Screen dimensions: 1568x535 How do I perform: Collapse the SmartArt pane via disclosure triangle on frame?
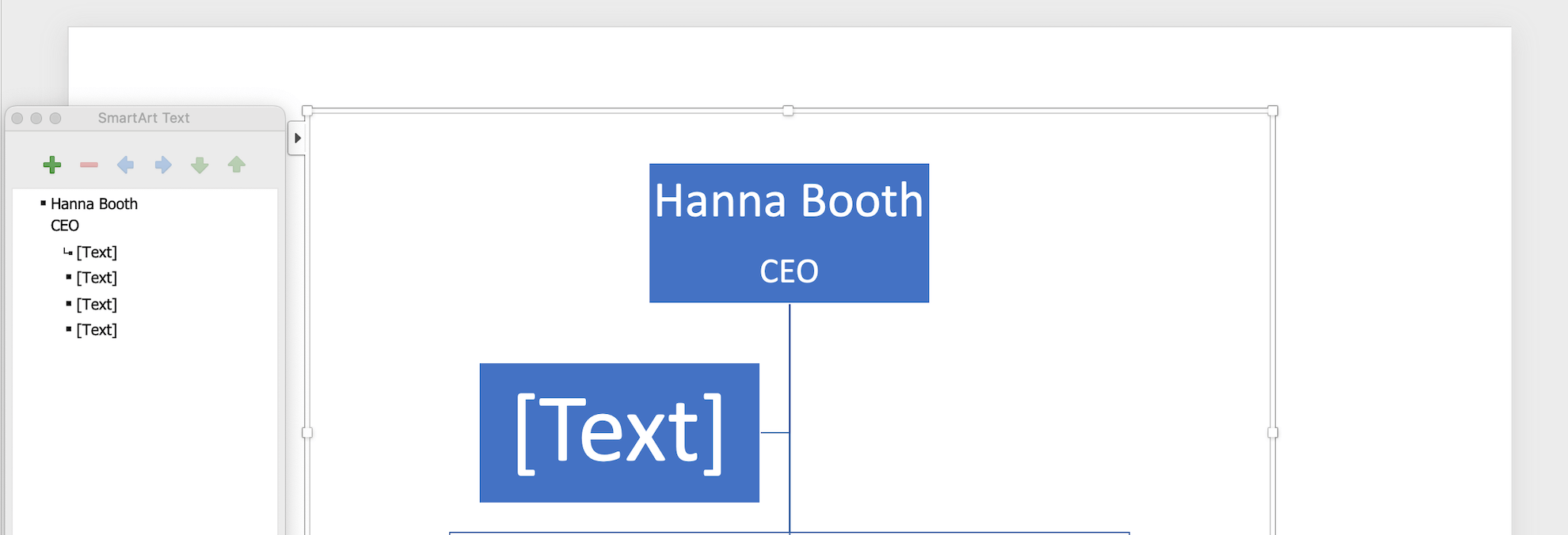pyautogui.click(x=298, y=136)
